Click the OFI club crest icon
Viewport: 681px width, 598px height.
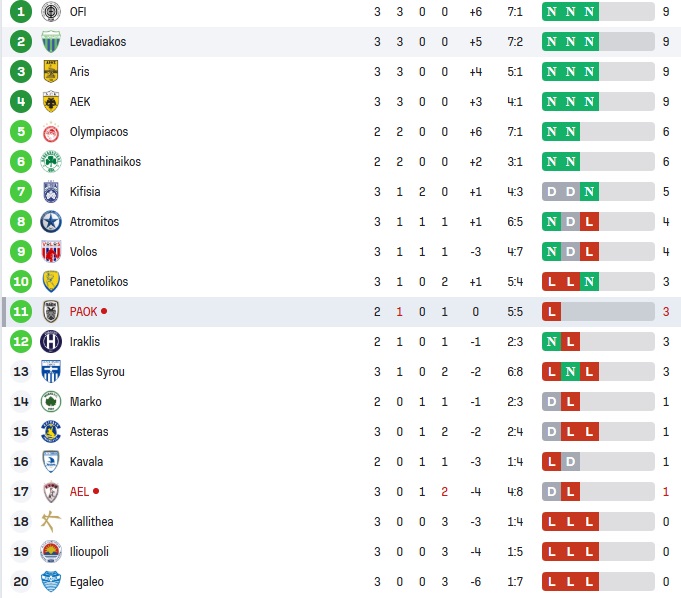pyautogui.click(x=51, y=12)
